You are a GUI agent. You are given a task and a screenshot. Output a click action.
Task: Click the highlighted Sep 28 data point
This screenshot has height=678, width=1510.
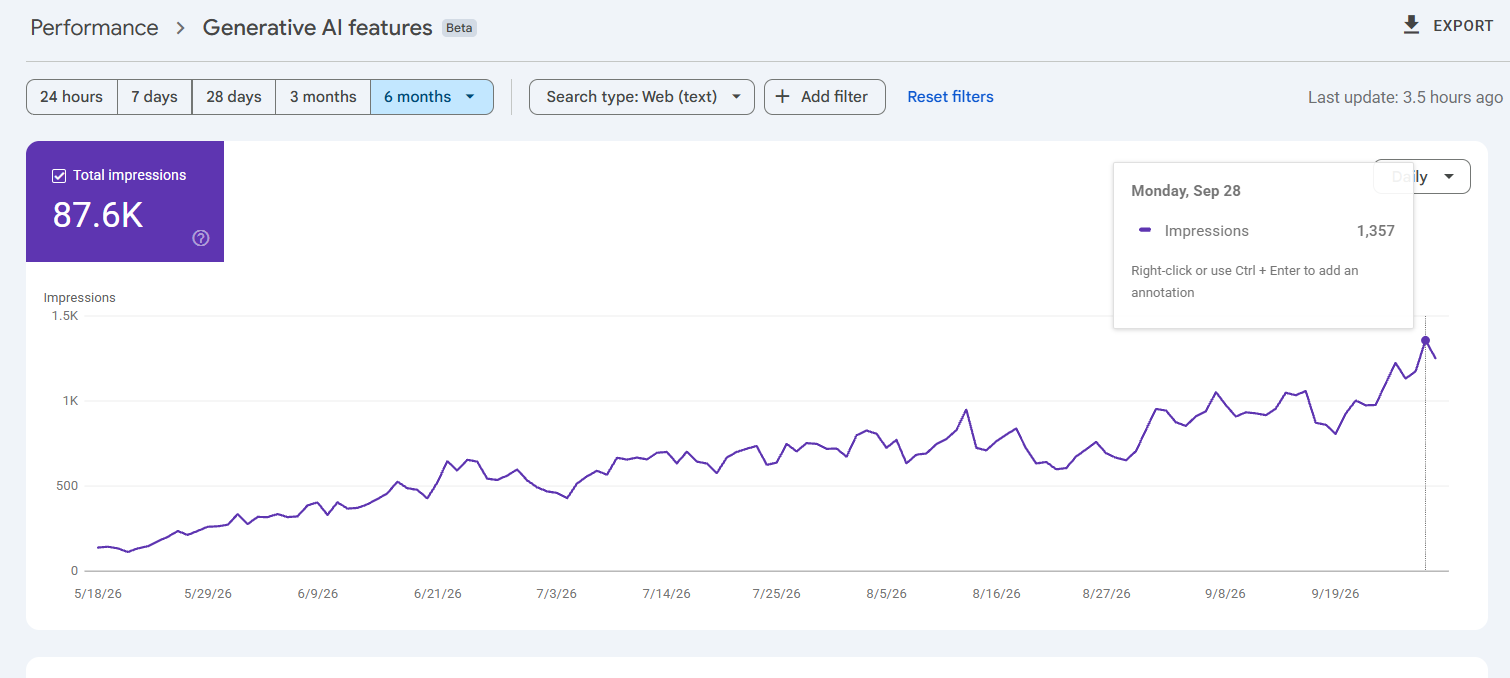[1425, 341]
